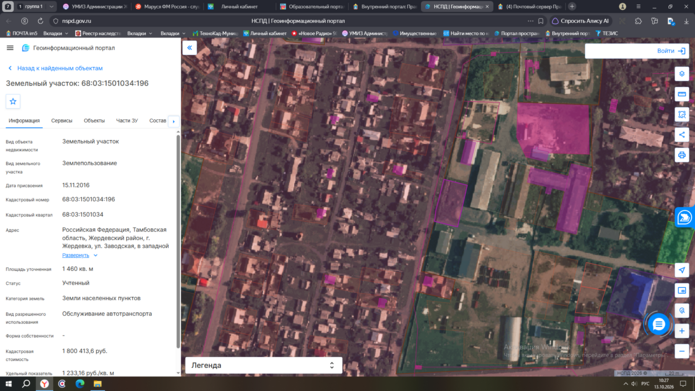Open the blue assistant widget on right edge
The height and width of the screenshot is (391, 695).
point(685,217)
